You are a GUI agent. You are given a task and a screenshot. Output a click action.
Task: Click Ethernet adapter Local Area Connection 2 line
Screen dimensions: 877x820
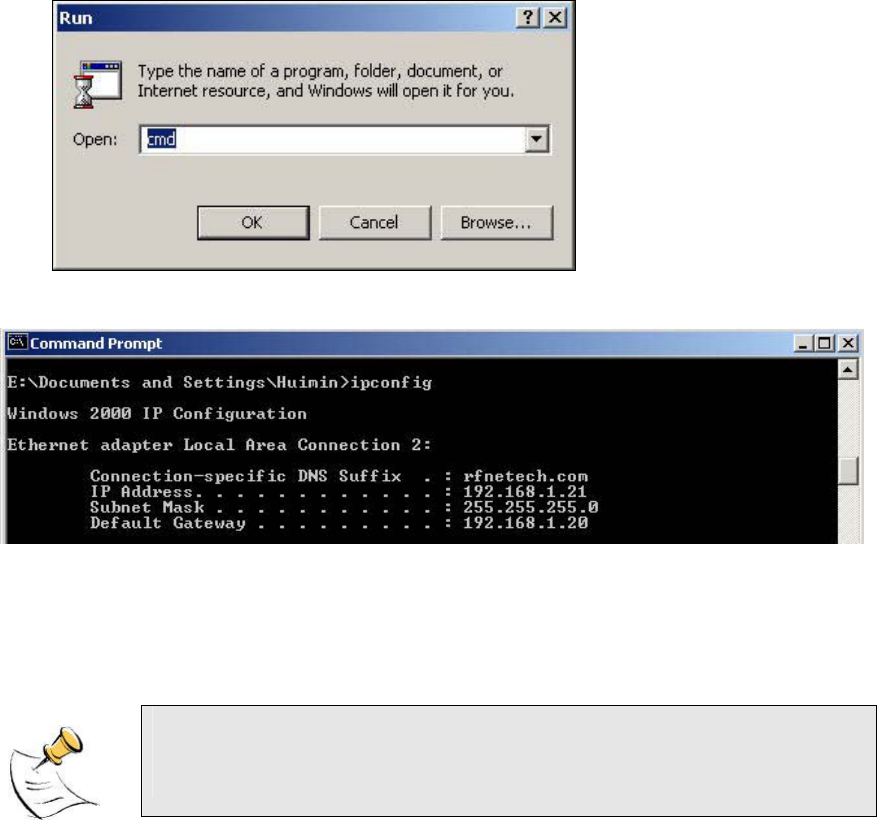[x=219, y=445]
